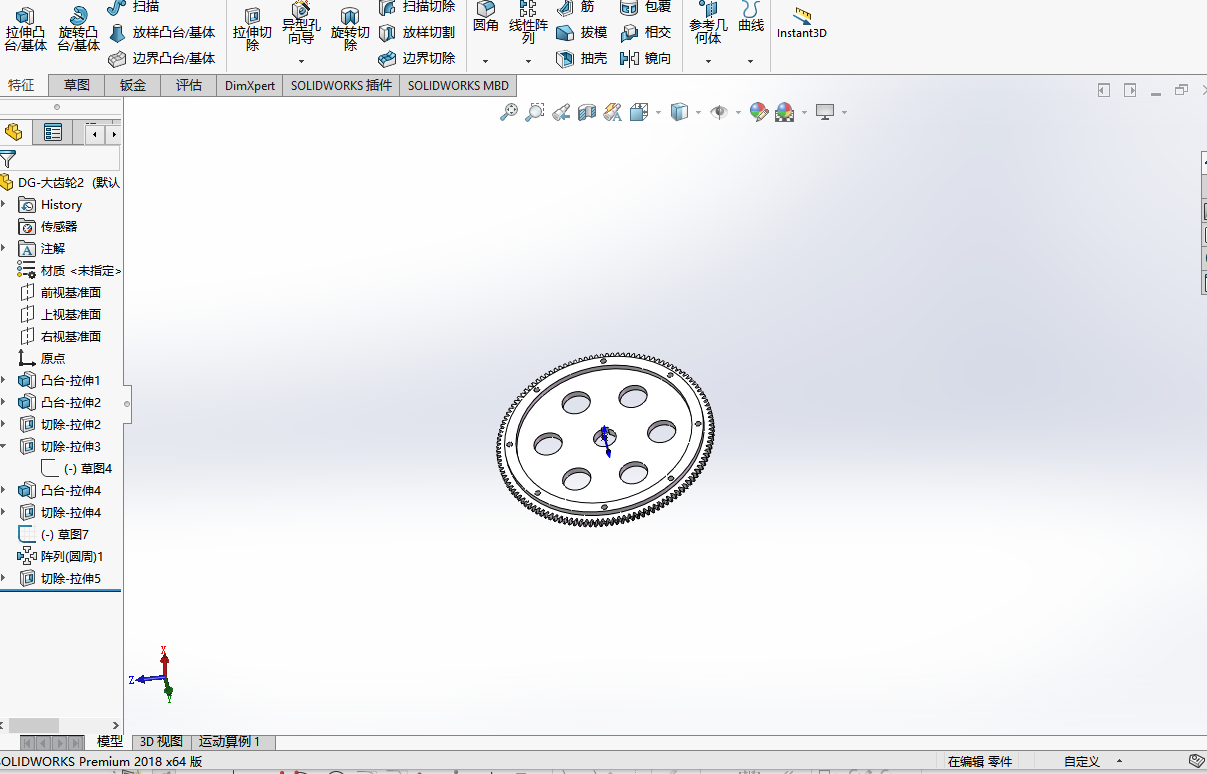
Task: Toggle the Hide/Show Items eye icon
Action: pyautogui.click(x=719, y=112)
